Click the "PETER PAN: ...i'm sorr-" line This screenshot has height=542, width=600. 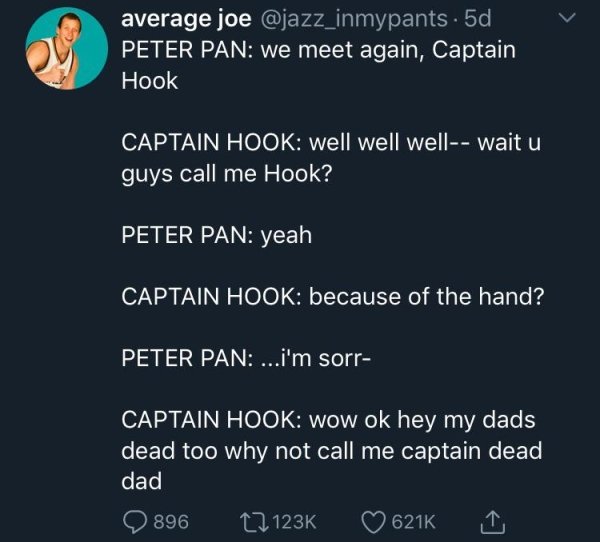(x=247, y=357)
